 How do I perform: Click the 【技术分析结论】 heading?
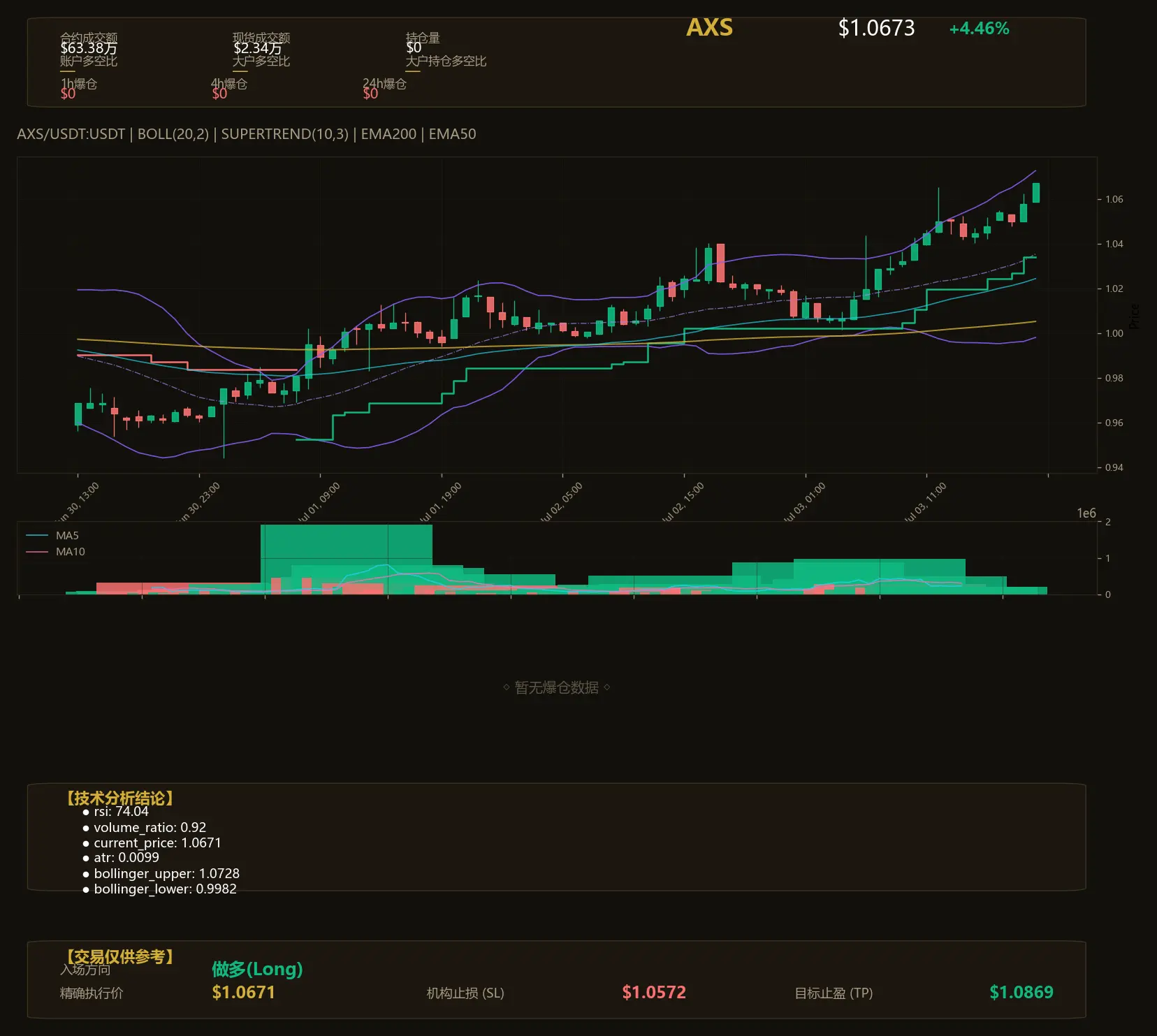pyautogui.click(x=119, y=798)
